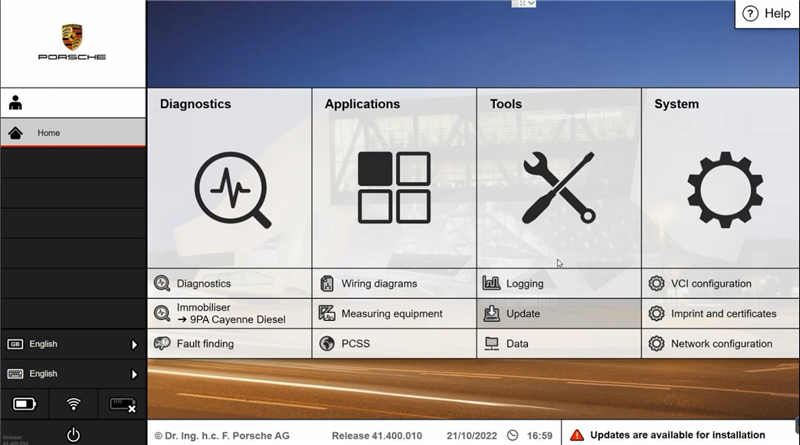This screenshot has width=800, height=445.
Task: Click the Porsche crest logo
Action: point(72,37)
